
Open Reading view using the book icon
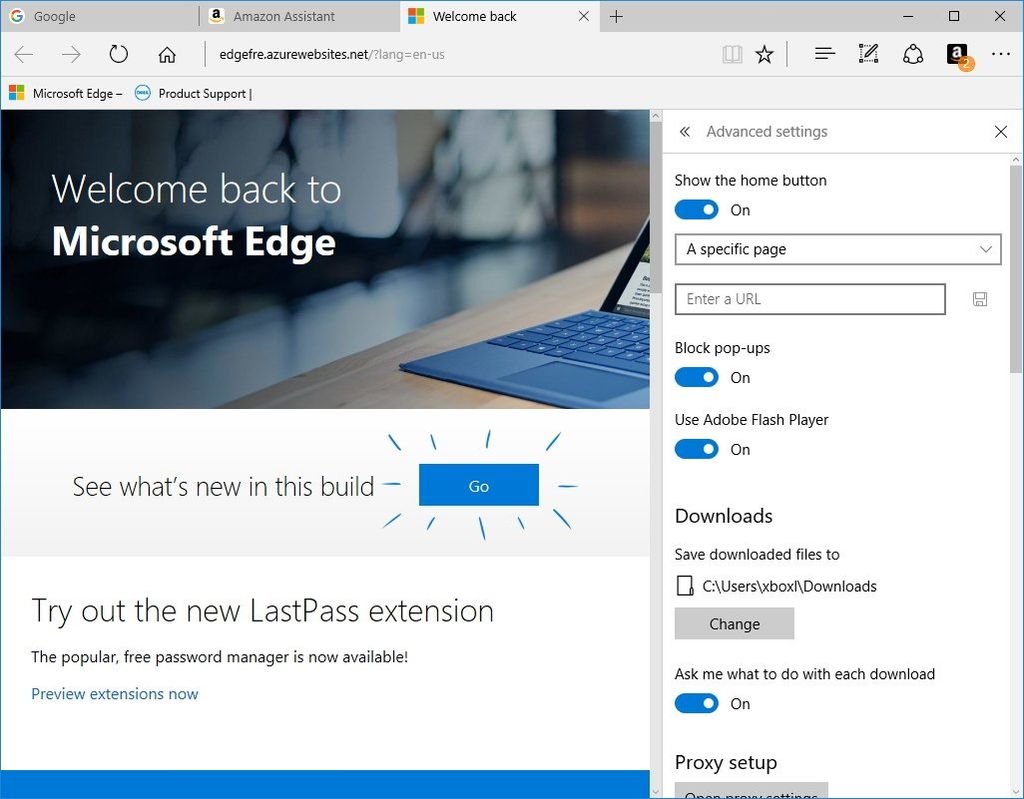[x=732, y=54]
